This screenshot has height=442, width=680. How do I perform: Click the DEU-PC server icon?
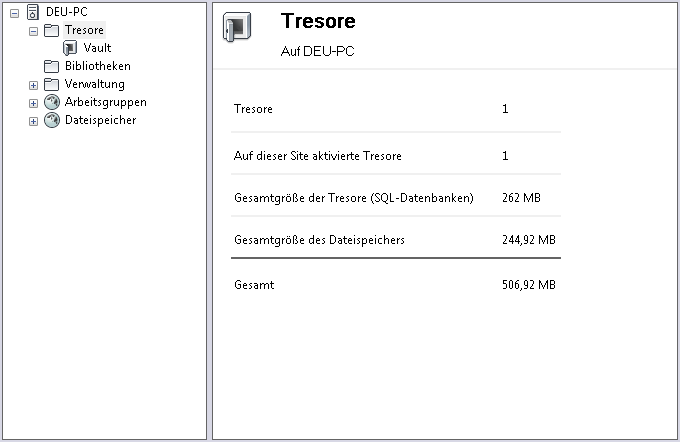pyautogui.click(x=34, y=12)
